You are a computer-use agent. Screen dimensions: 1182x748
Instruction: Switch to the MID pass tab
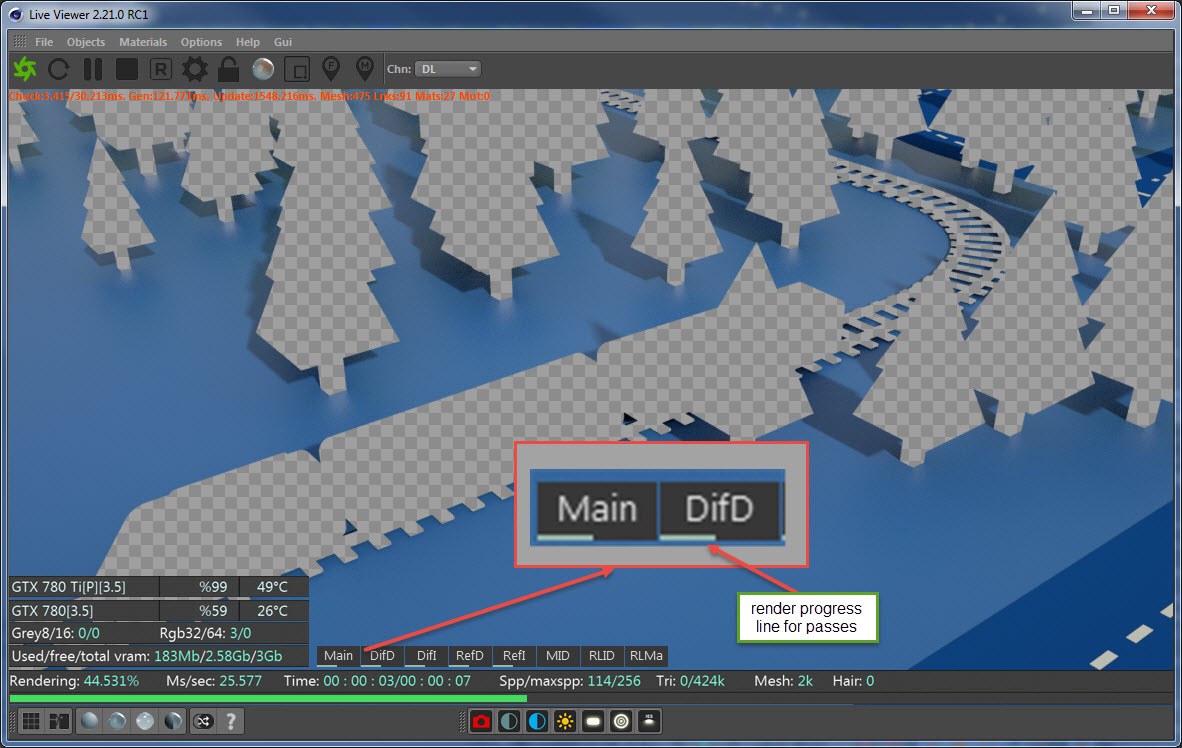pyautogui.click(x=558, y=656)
